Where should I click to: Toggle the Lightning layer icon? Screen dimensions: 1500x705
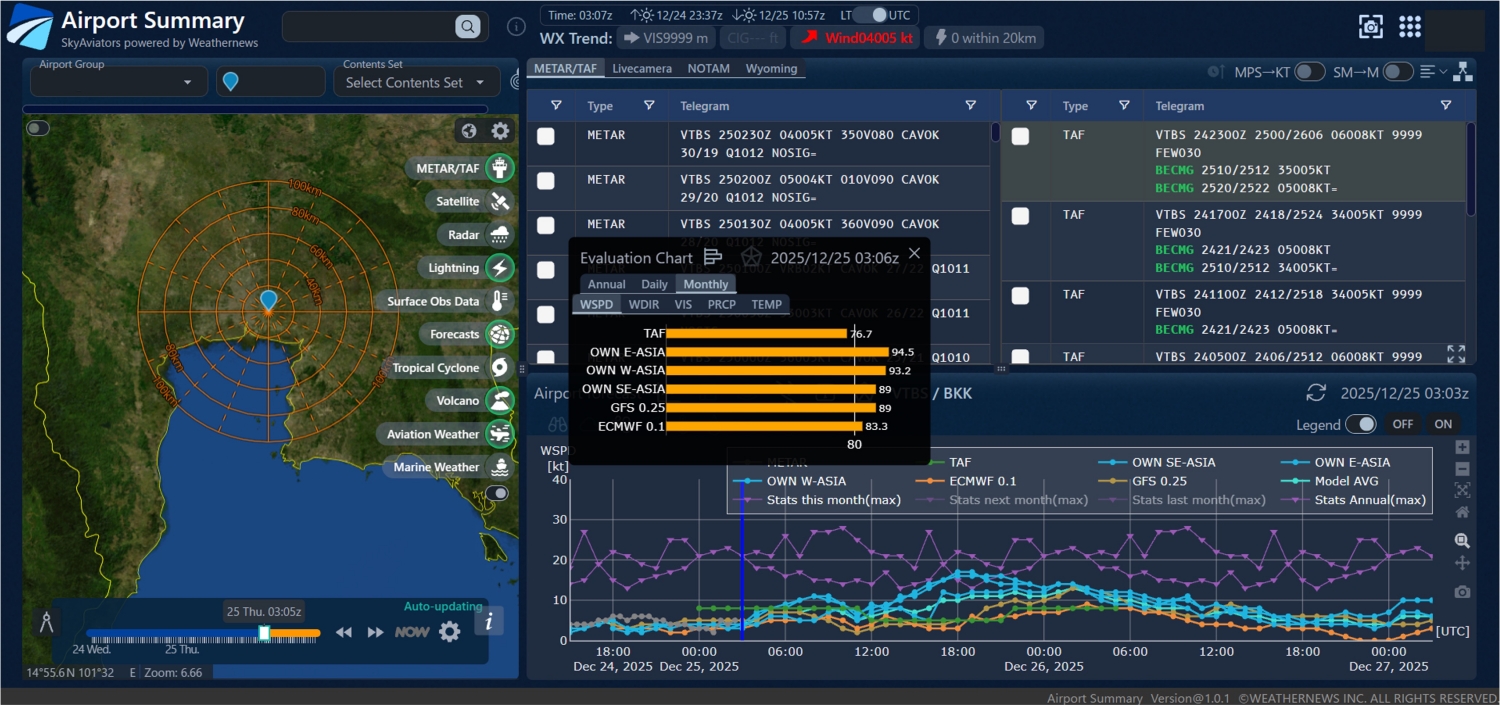click(500, 268)
